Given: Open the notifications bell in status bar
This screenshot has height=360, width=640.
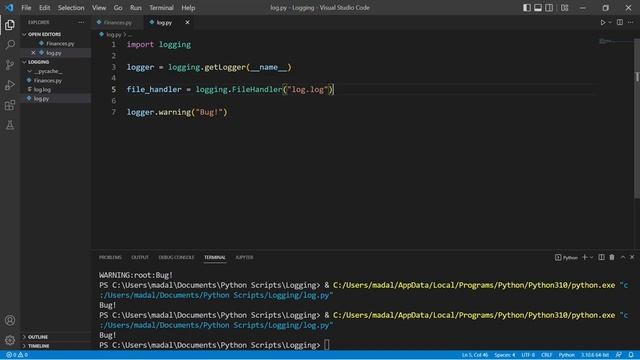Looking at the screenshot, I should click(x=631, y=355).
